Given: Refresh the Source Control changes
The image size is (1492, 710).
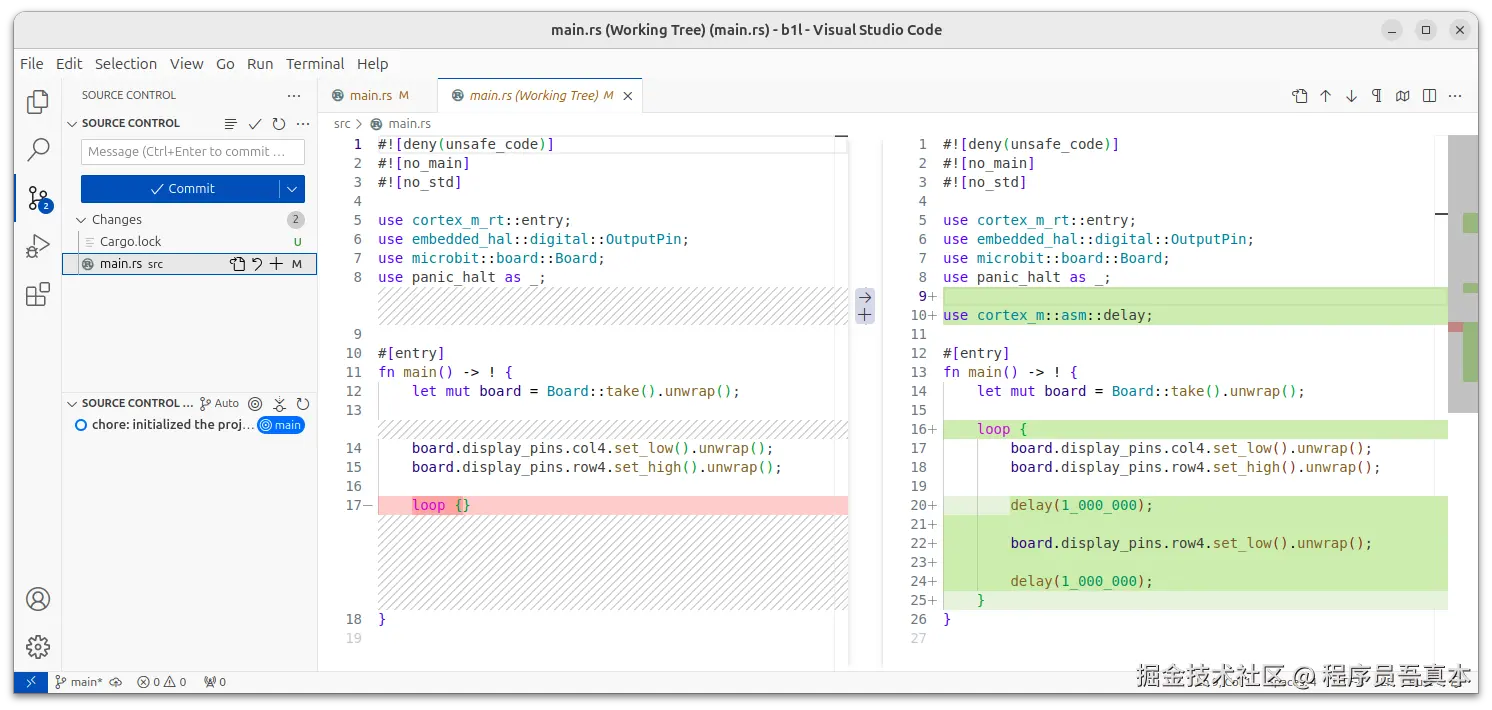Looking at the screenshot, I should tap(279, 124).
